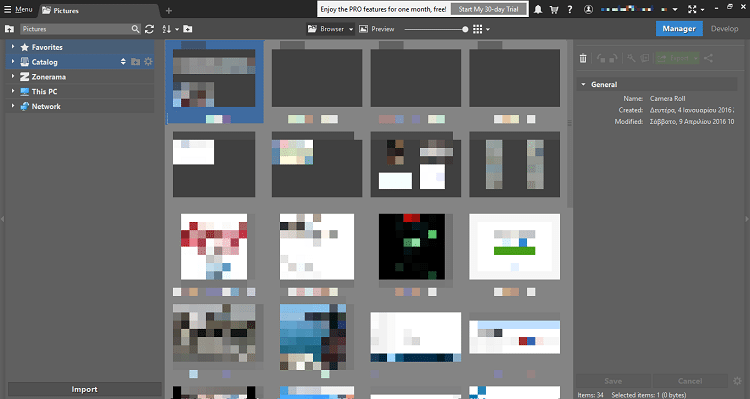
Task: Open the main Menu
Action: (x=19, y=10)
